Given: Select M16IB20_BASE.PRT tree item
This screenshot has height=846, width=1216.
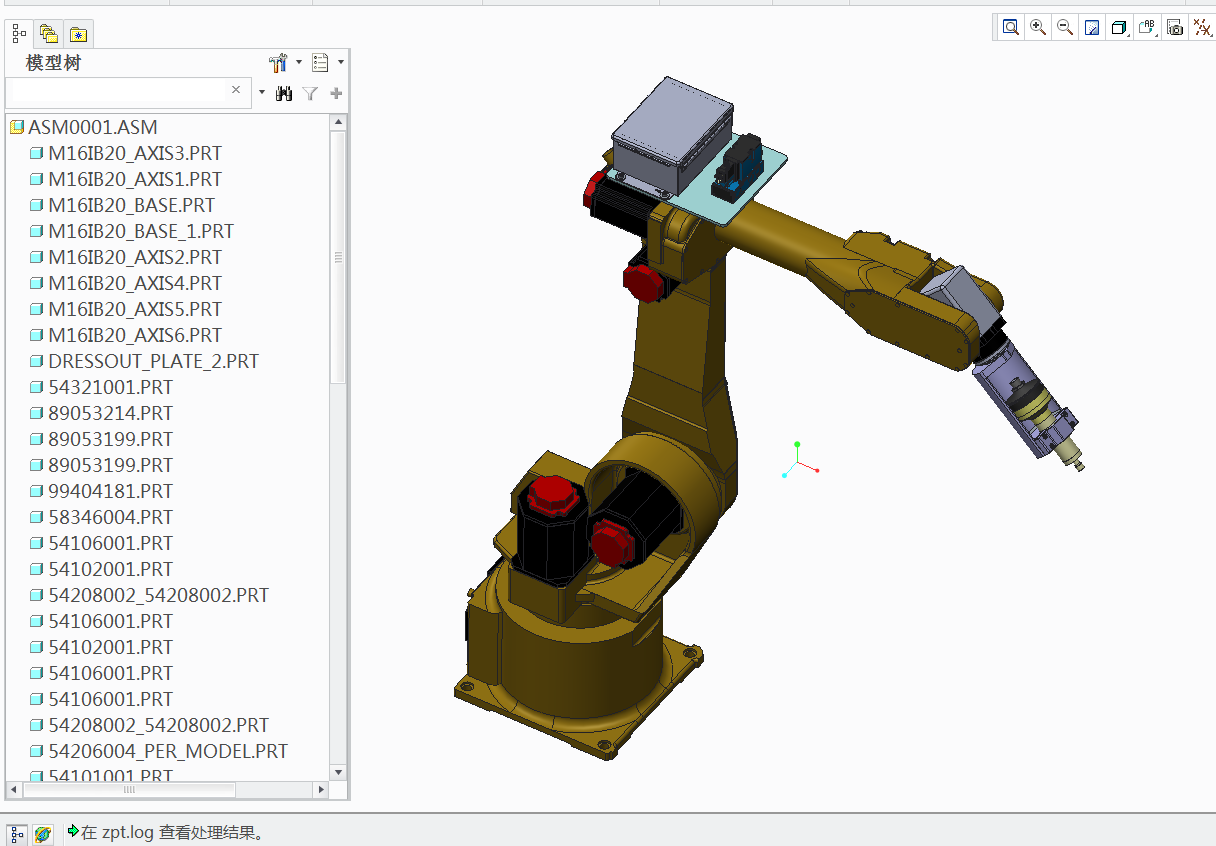Looking at the screenshot, I should click(x=131, y=205).
